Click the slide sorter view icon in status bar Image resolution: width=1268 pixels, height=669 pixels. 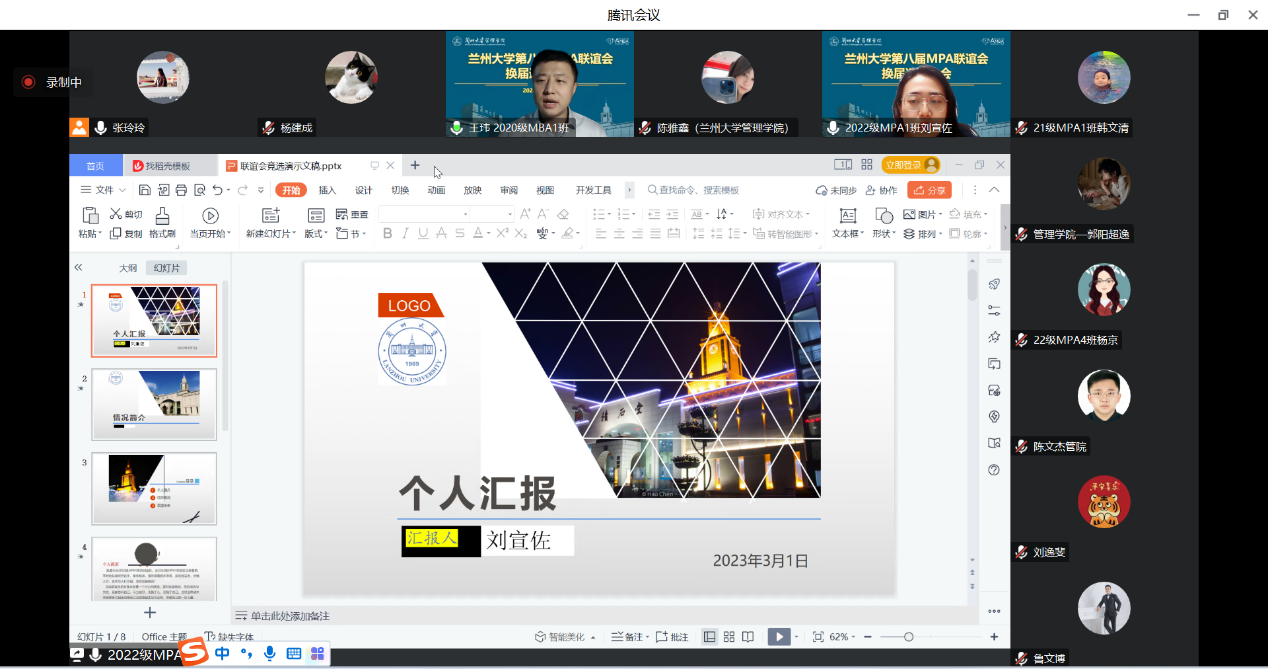click(x=729, y=637)
